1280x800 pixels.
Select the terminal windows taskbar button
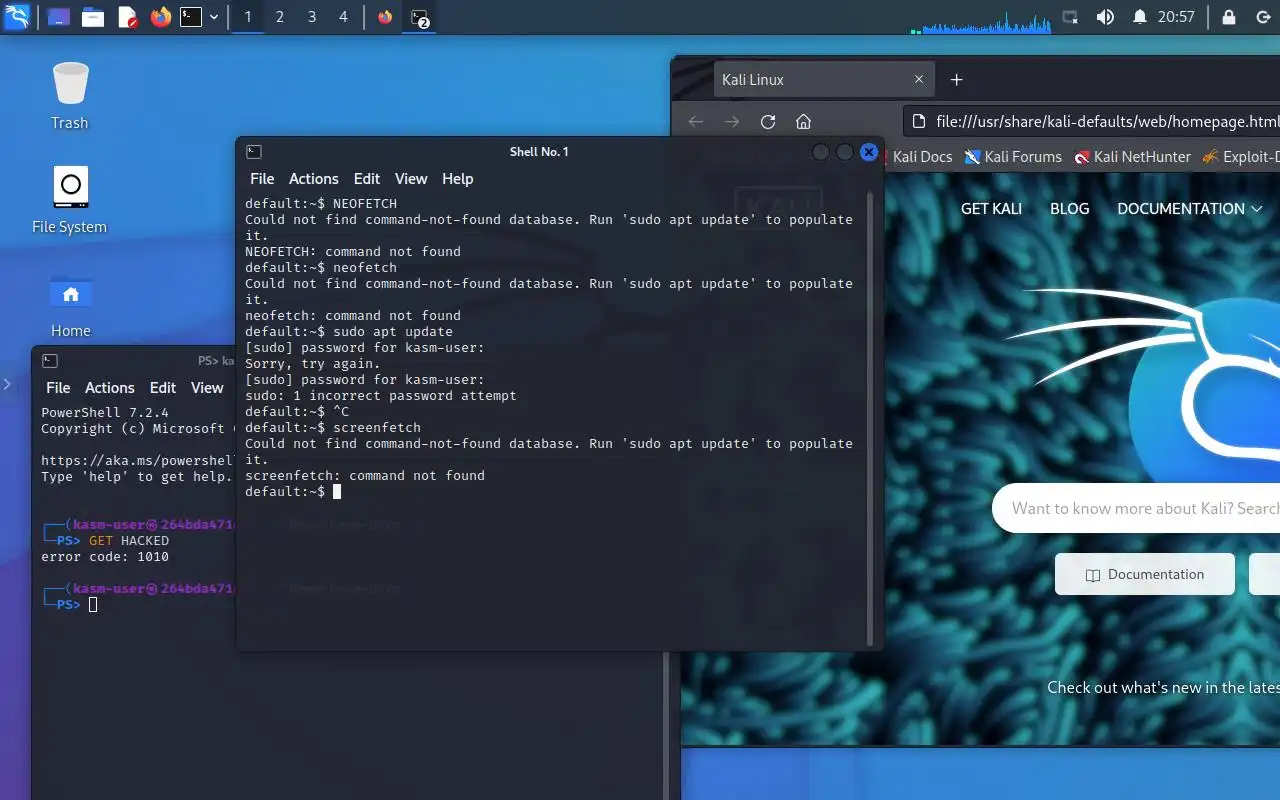click(420, 17)
